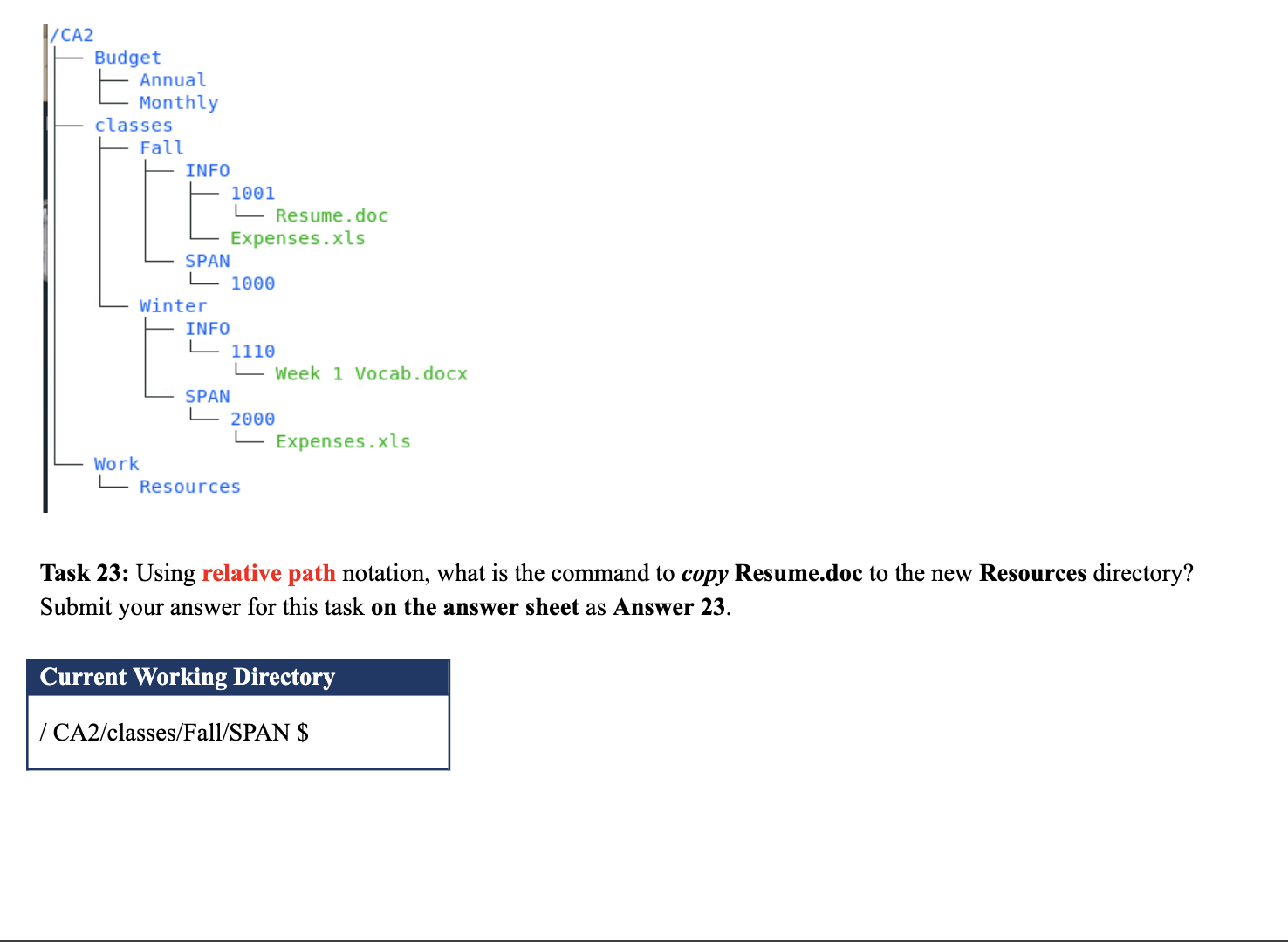Image resolution: width=1288 pixels, height=942 pixels.
Task: Click the Current Working Directory header
Action: [187, 677]
